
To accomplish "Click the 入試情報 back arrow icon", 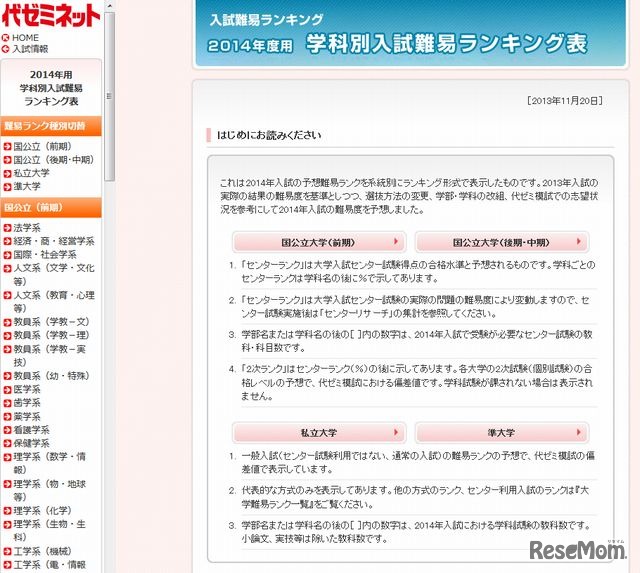I will [x=5, y=49].
